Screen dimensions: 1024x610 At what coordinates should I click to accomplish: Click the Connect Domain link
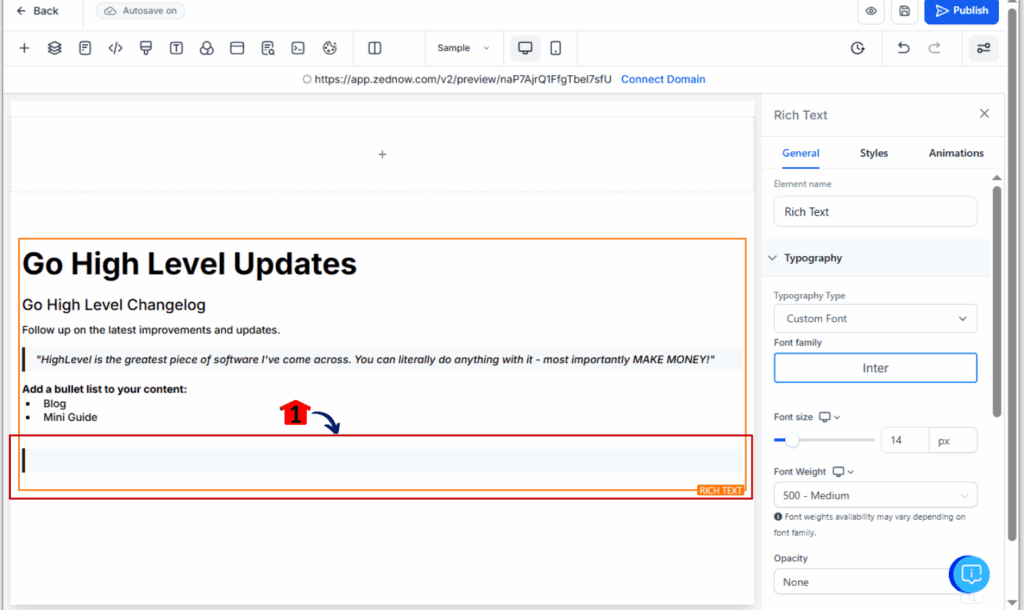[663, 79]
